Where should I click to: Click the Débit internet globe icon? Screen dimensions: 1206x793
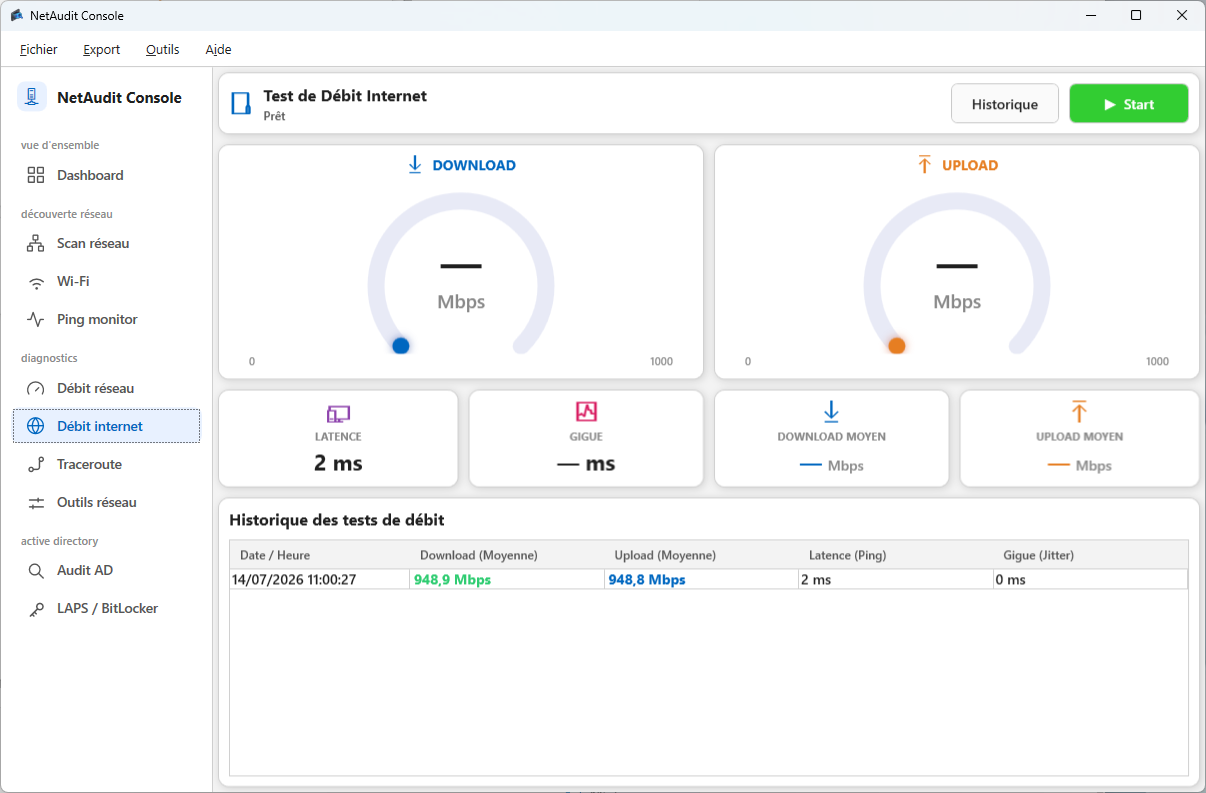pos(36,426)
